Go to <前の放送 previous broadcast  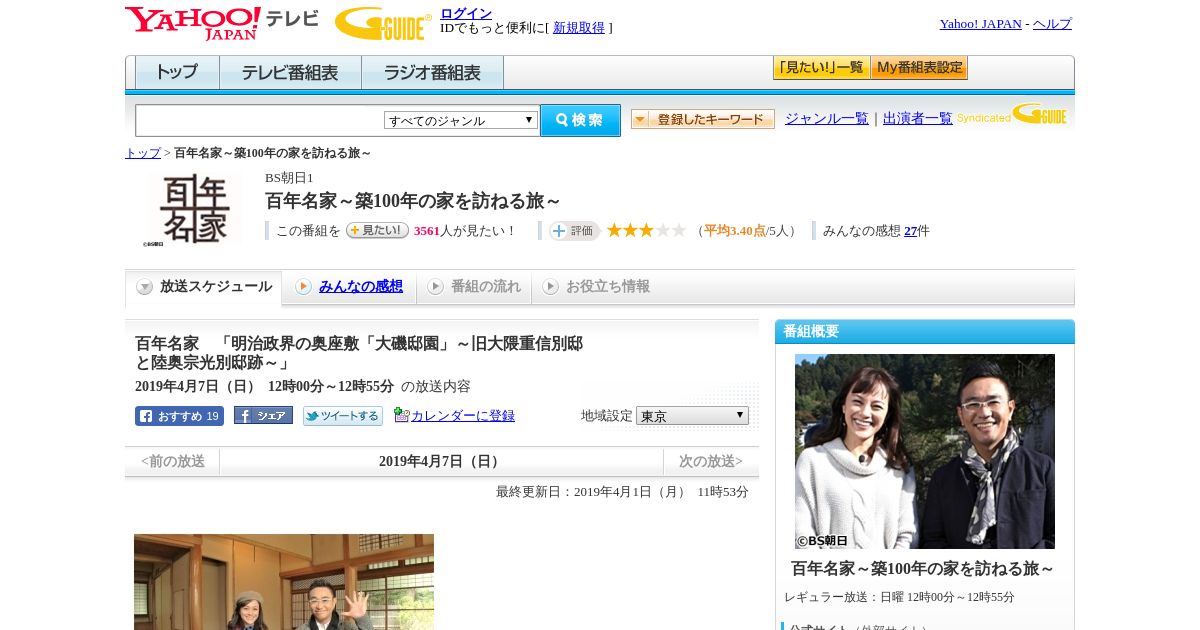click(173, 461)
